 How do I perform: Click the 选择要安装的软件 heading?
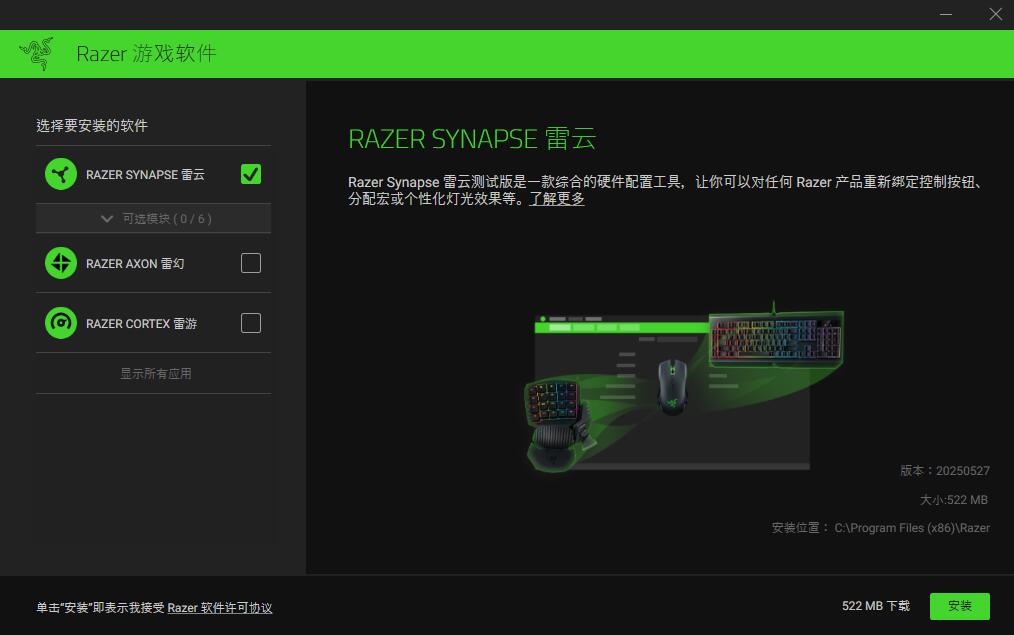tap(92, 125)
